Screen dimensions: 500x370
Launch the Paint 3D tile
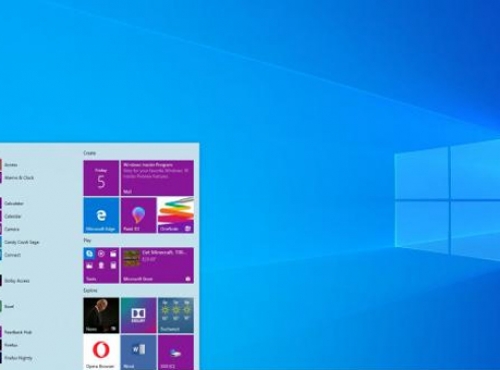(x=139, y=215)
